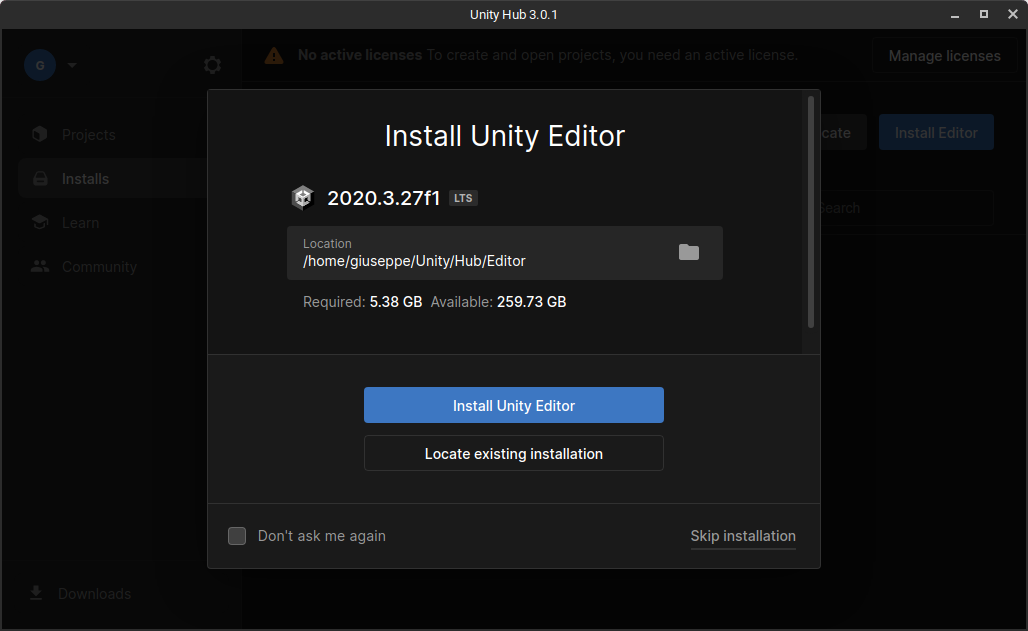Screen dimensions: 1028x631
Task: Browse install location with the folder icon
Action: [x=688, y=253]
